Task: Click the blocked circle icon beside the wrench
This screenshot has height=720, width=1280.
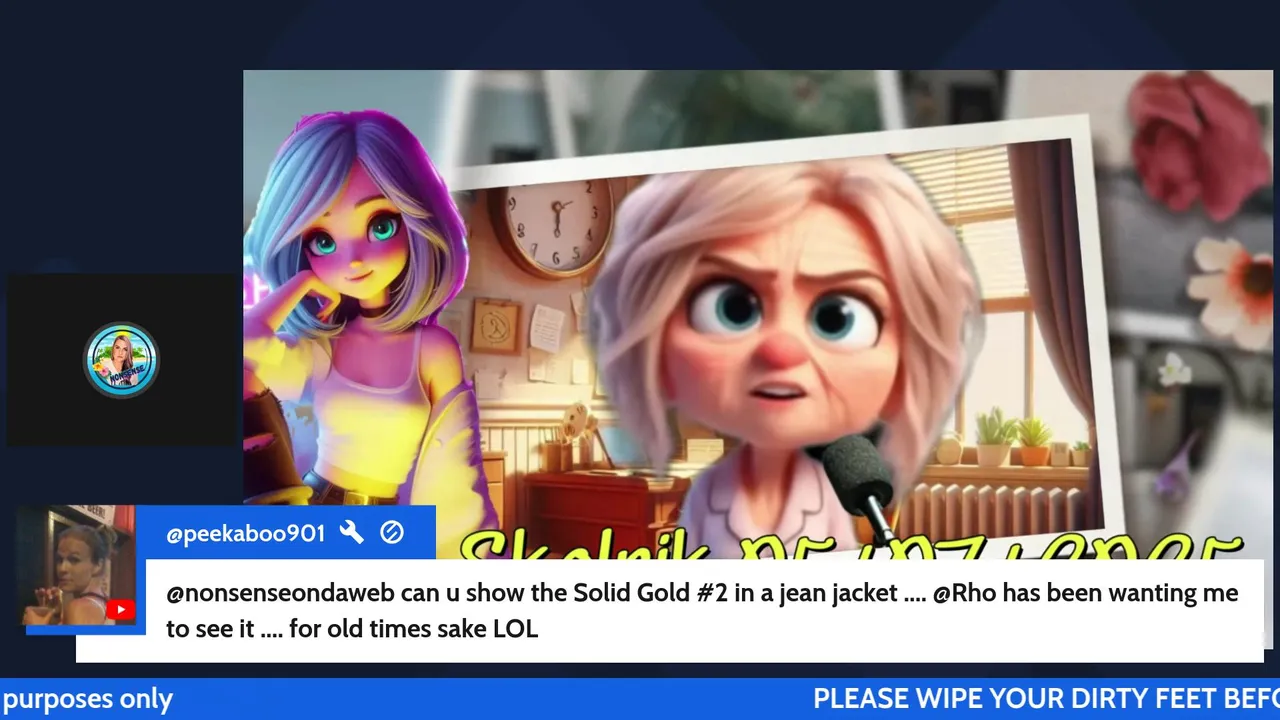Action: (x=392, y=533)
